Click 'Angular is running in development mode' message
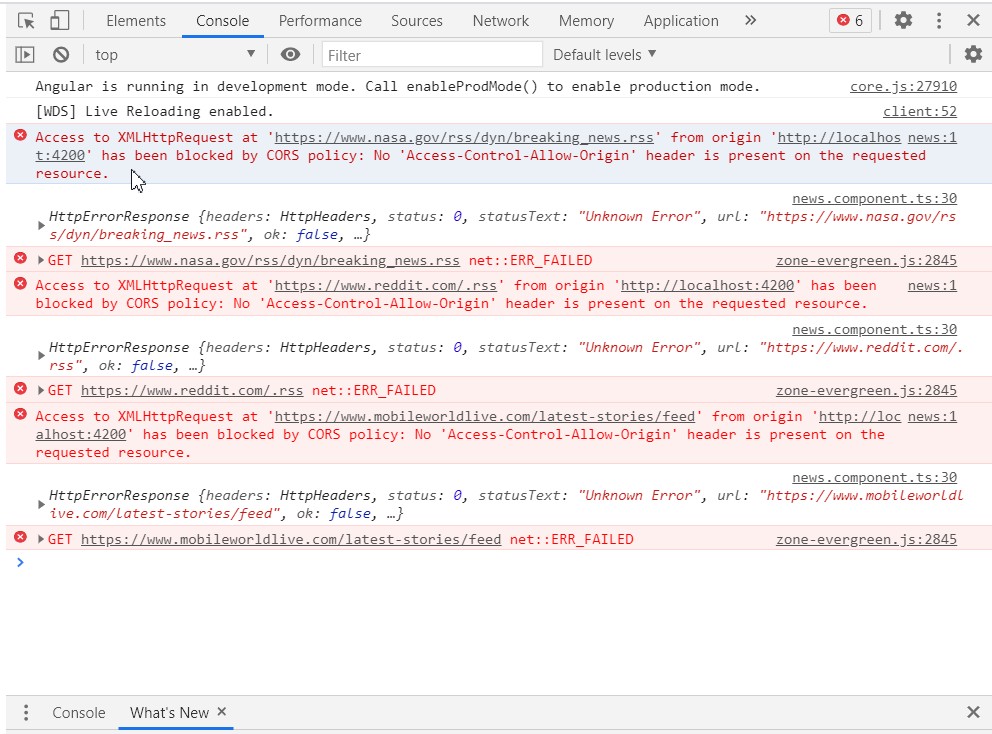The image size is (992, 734). pos(398,86)
